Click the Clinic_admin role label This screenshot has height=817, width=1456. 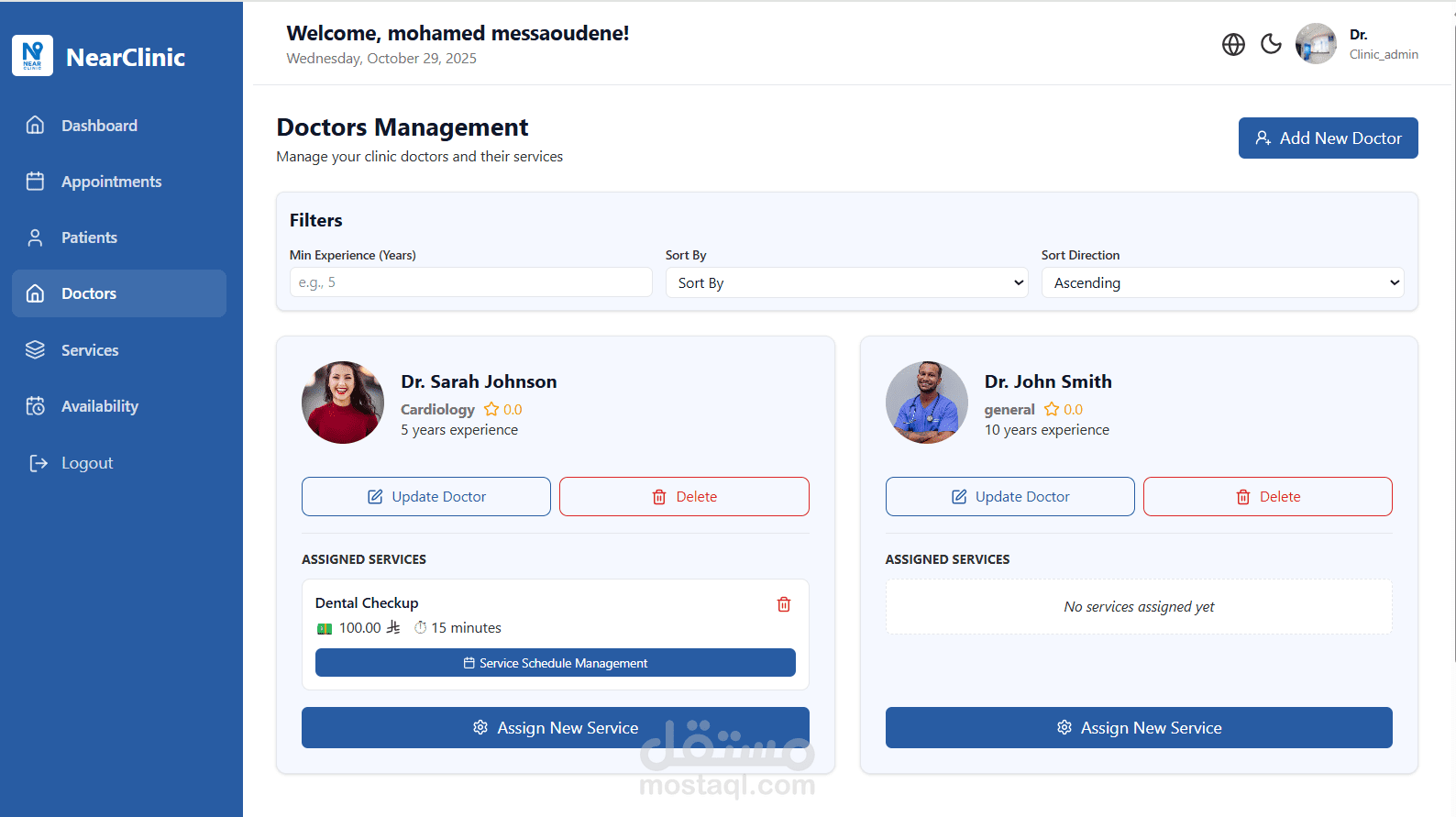pyautogui.click(x=1384, y=55)
